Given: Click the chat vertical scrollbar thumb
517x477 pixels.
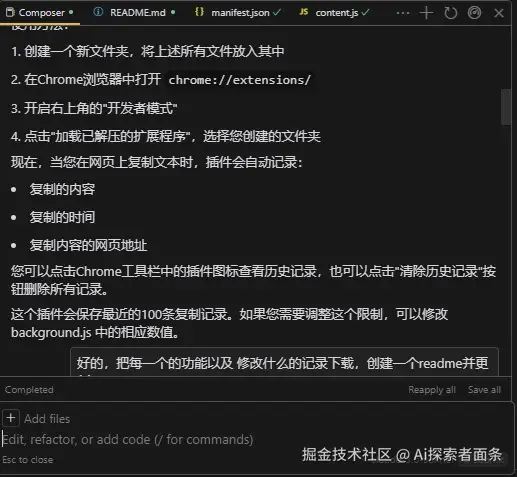Looking at the screenshot, I should coord(506,107).
